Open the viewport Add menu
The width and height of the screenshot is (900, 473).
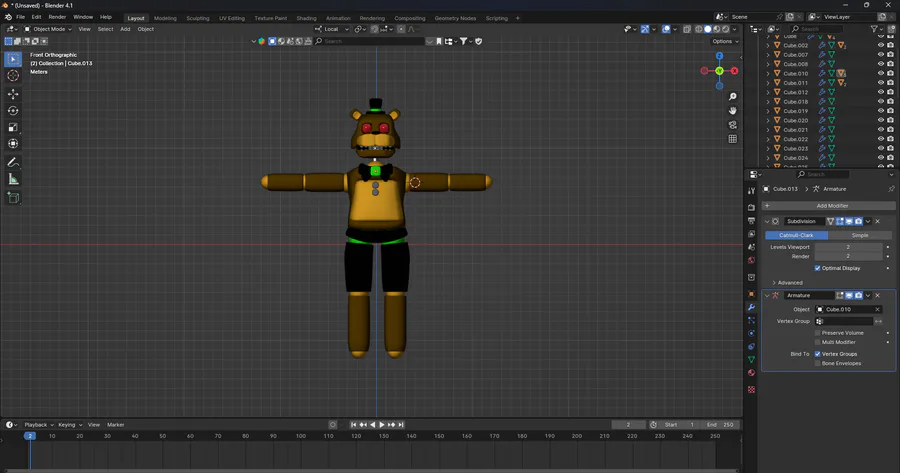pyautogui.click(x=125, y=29)
